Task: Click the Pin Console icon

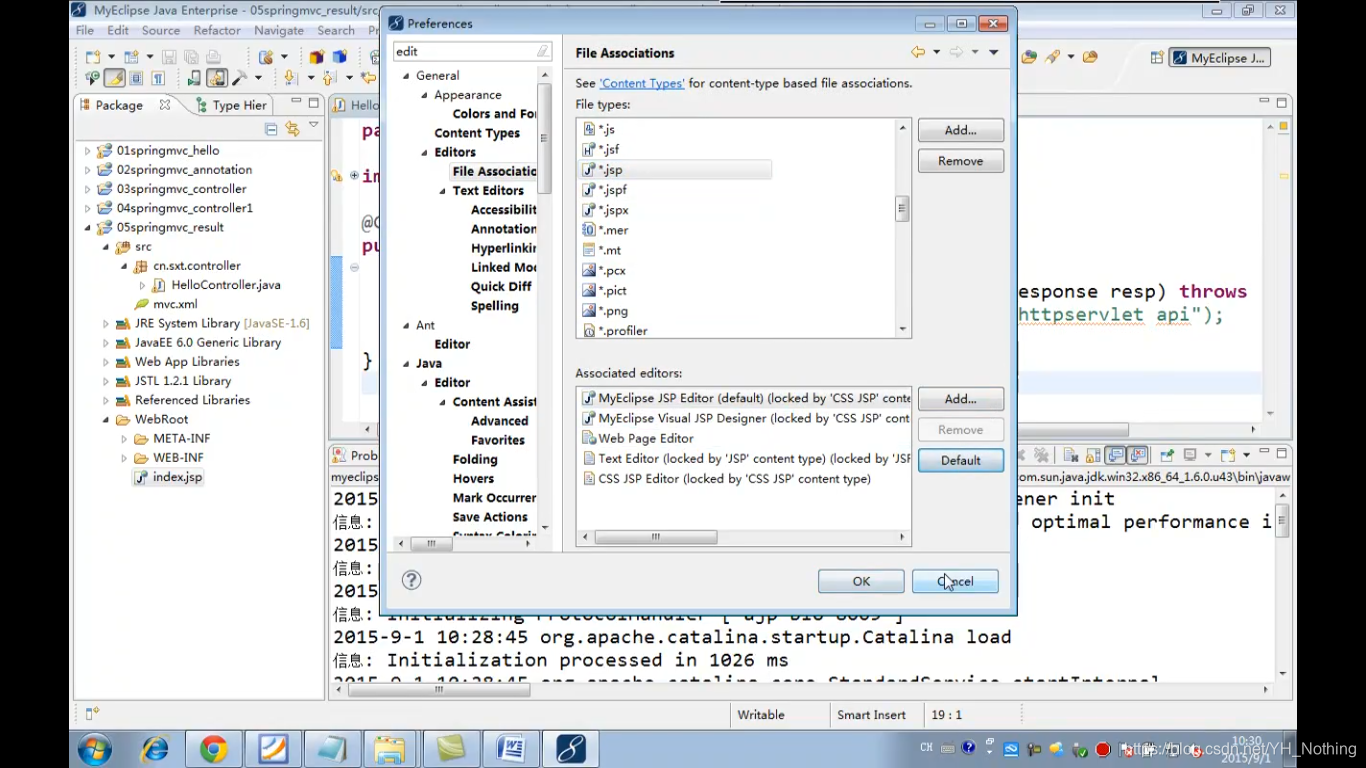Action: (x=1167, y=455)
